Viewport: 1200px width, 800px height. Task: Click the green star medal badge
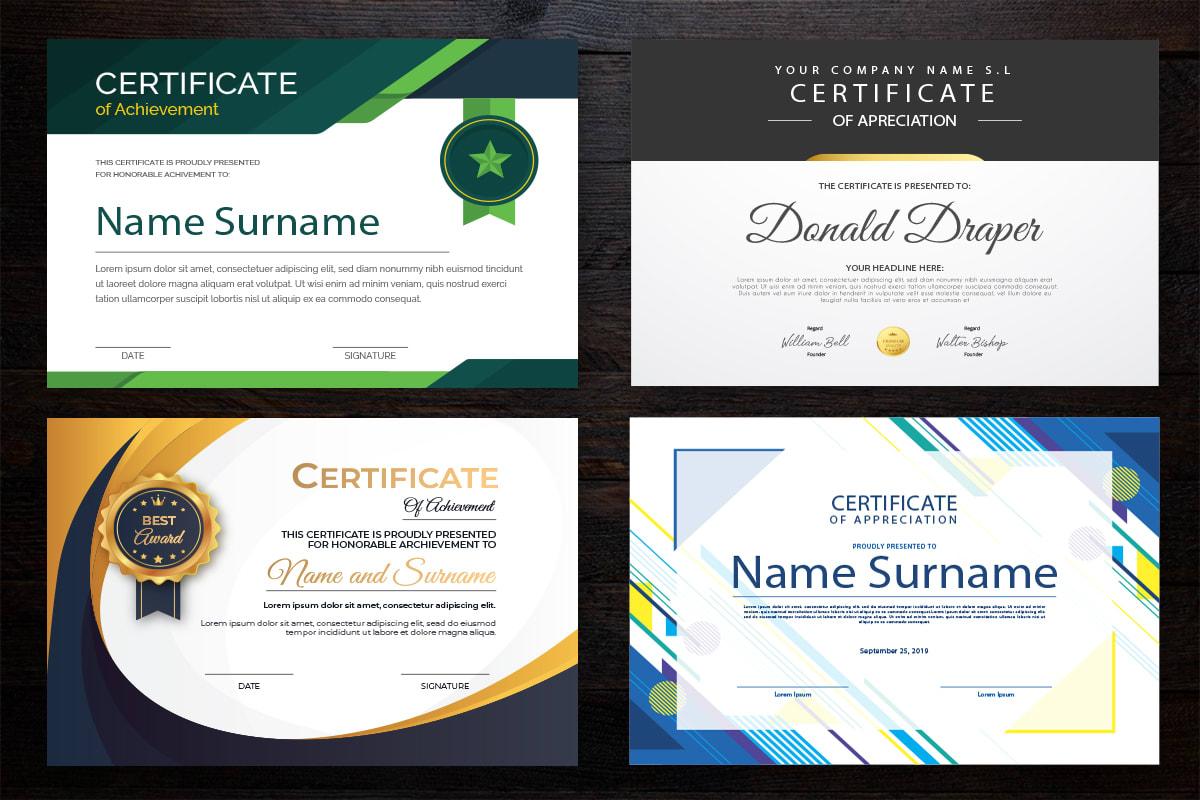tap(489, 156)
